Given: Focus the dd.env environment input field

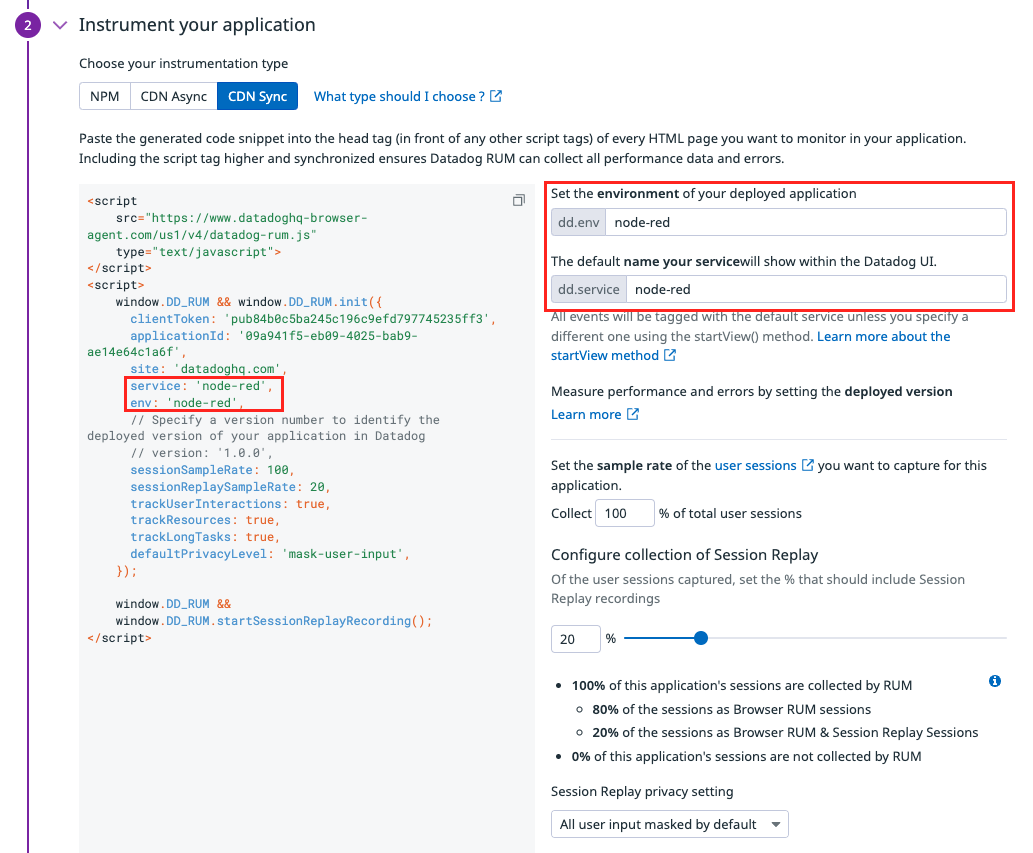Looking at the screenshot, I should [806, 222].
